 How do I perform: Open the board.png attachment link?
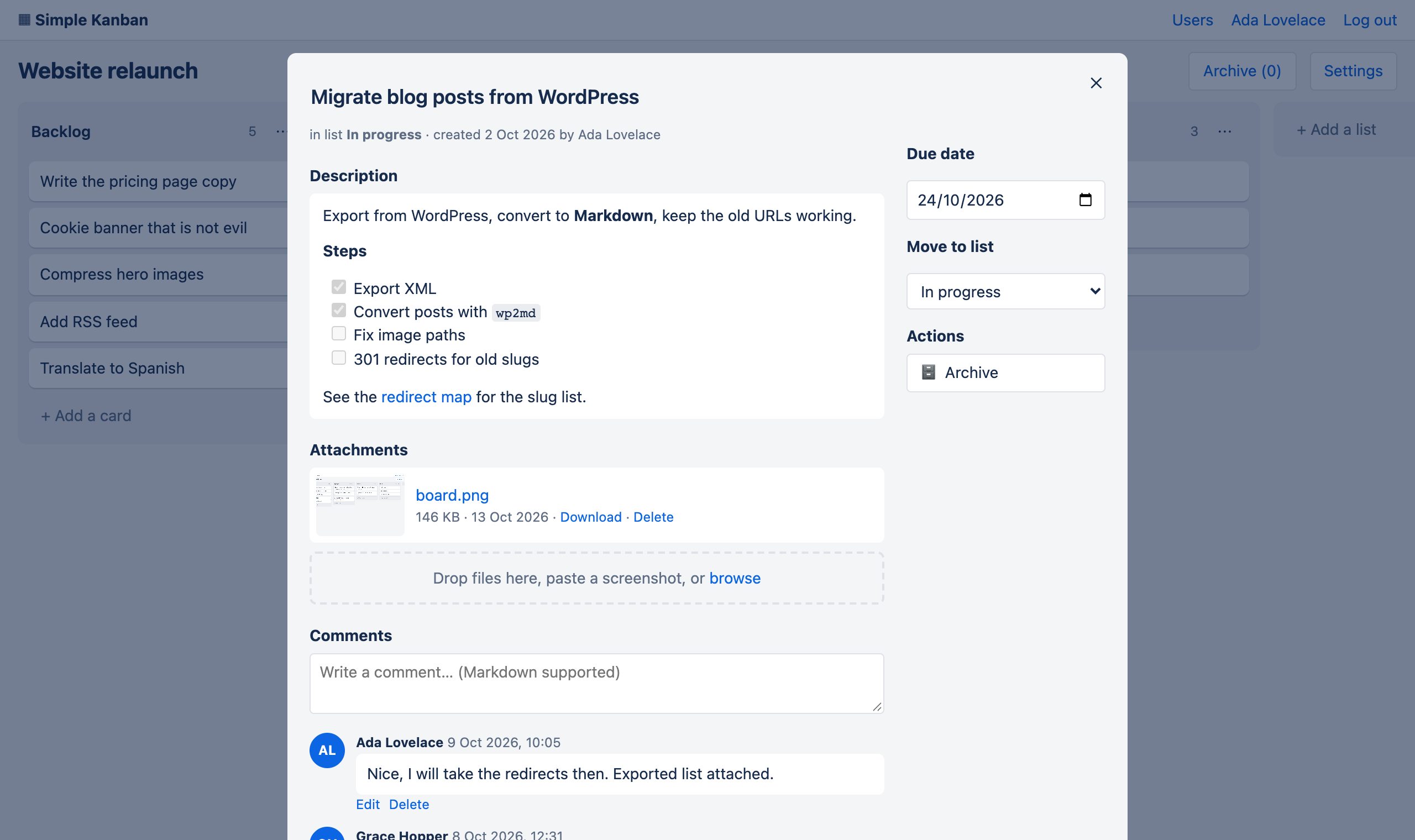coord(452,495)
